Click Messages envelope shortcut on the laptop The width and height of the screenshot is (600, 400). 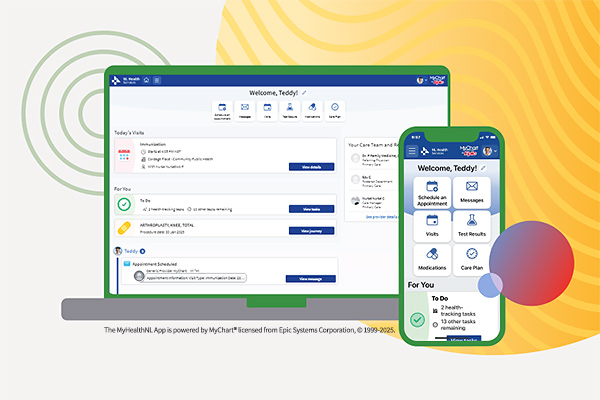point(244,108)
